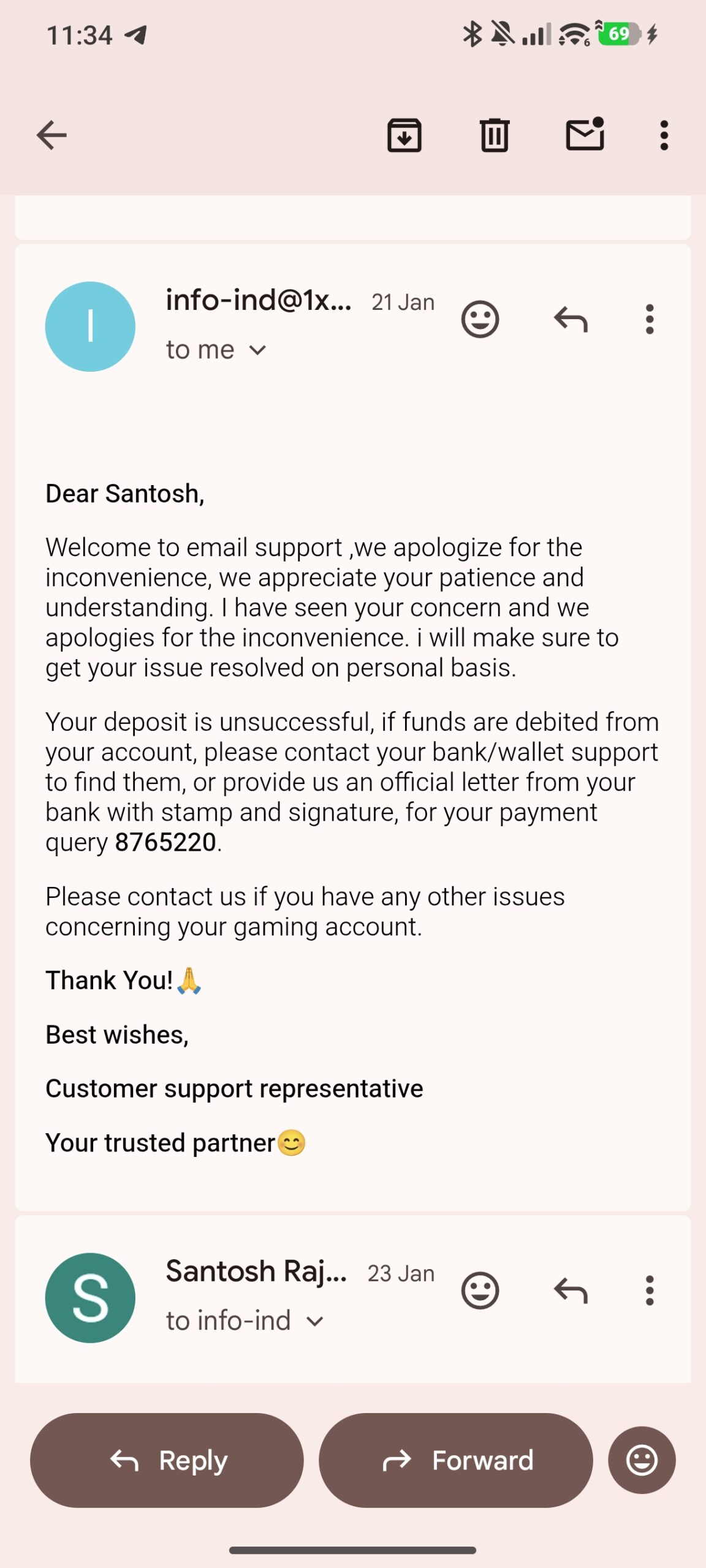The height and width of the screenshot is (1568, 706).
Task: React with emoji to Santosh's message
Action: click(480, 1290)
